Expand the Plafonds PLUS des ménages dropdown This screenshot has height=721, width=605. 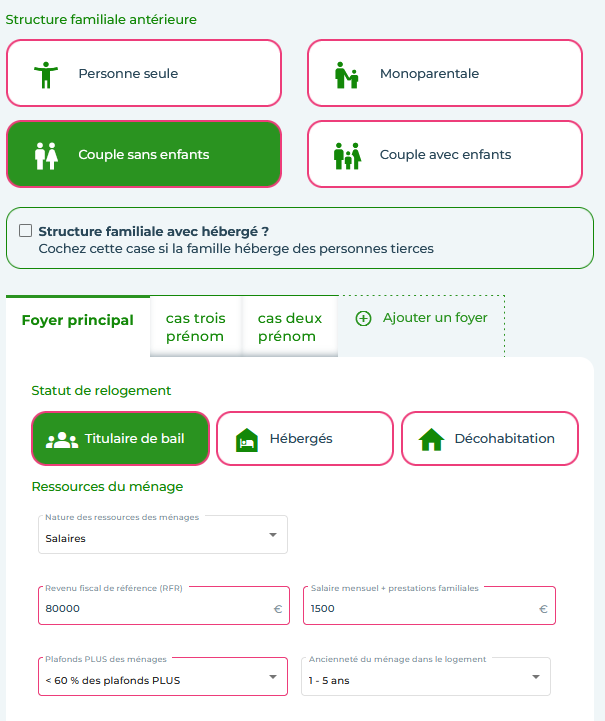point(163,676)
